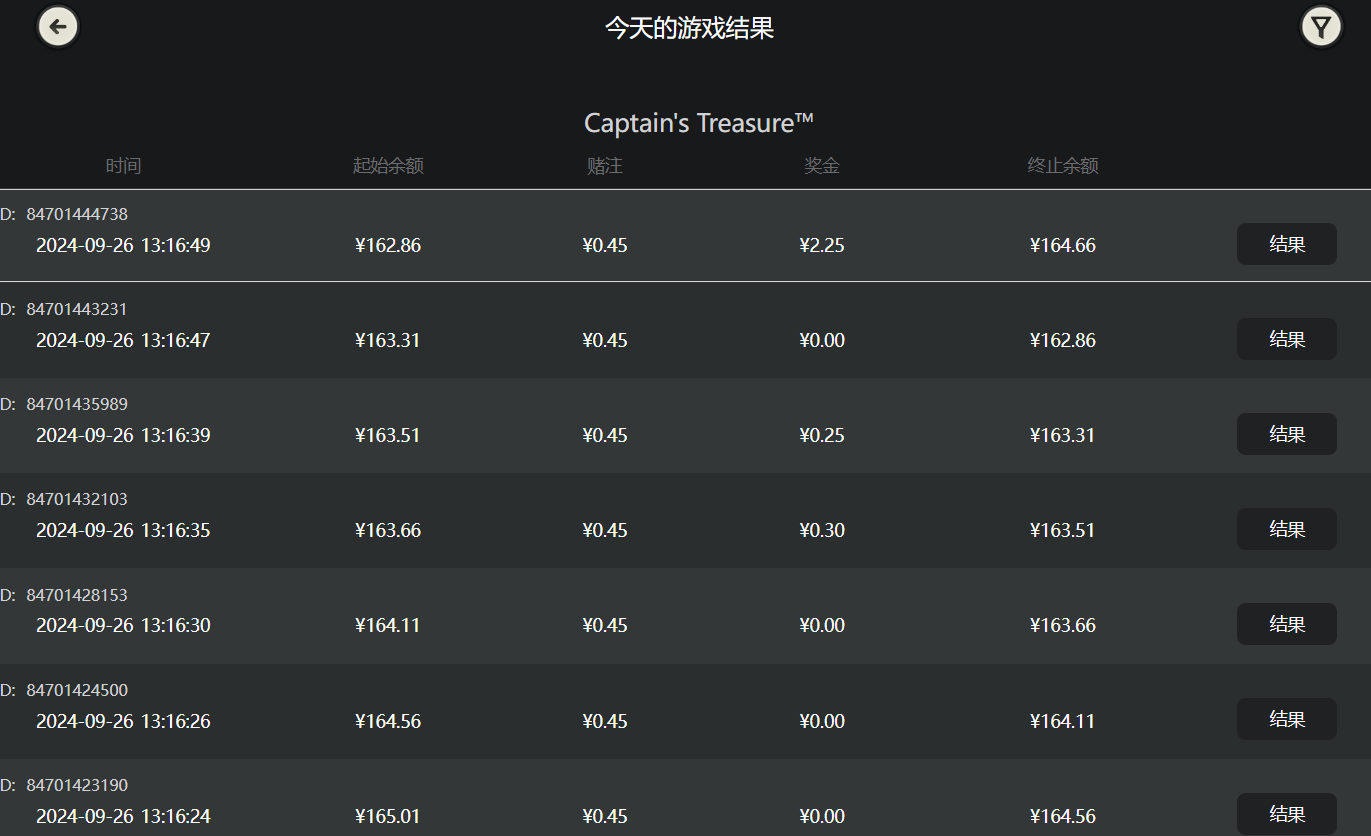Click 结果 for game ID 84701428153
This screenshot has height=836, width=1371.
(1286, 624)
